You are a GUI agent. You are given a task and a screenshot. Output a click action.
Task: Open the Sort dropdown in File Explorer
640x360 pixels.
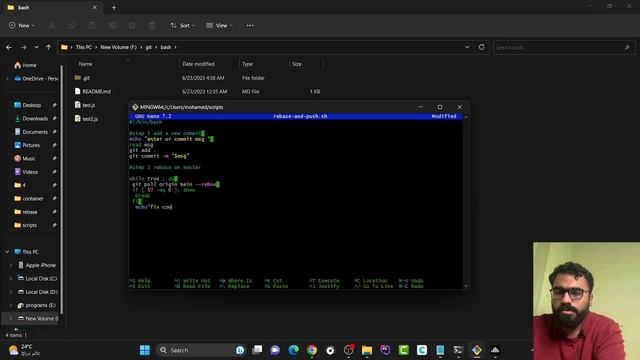click(182, 25)
